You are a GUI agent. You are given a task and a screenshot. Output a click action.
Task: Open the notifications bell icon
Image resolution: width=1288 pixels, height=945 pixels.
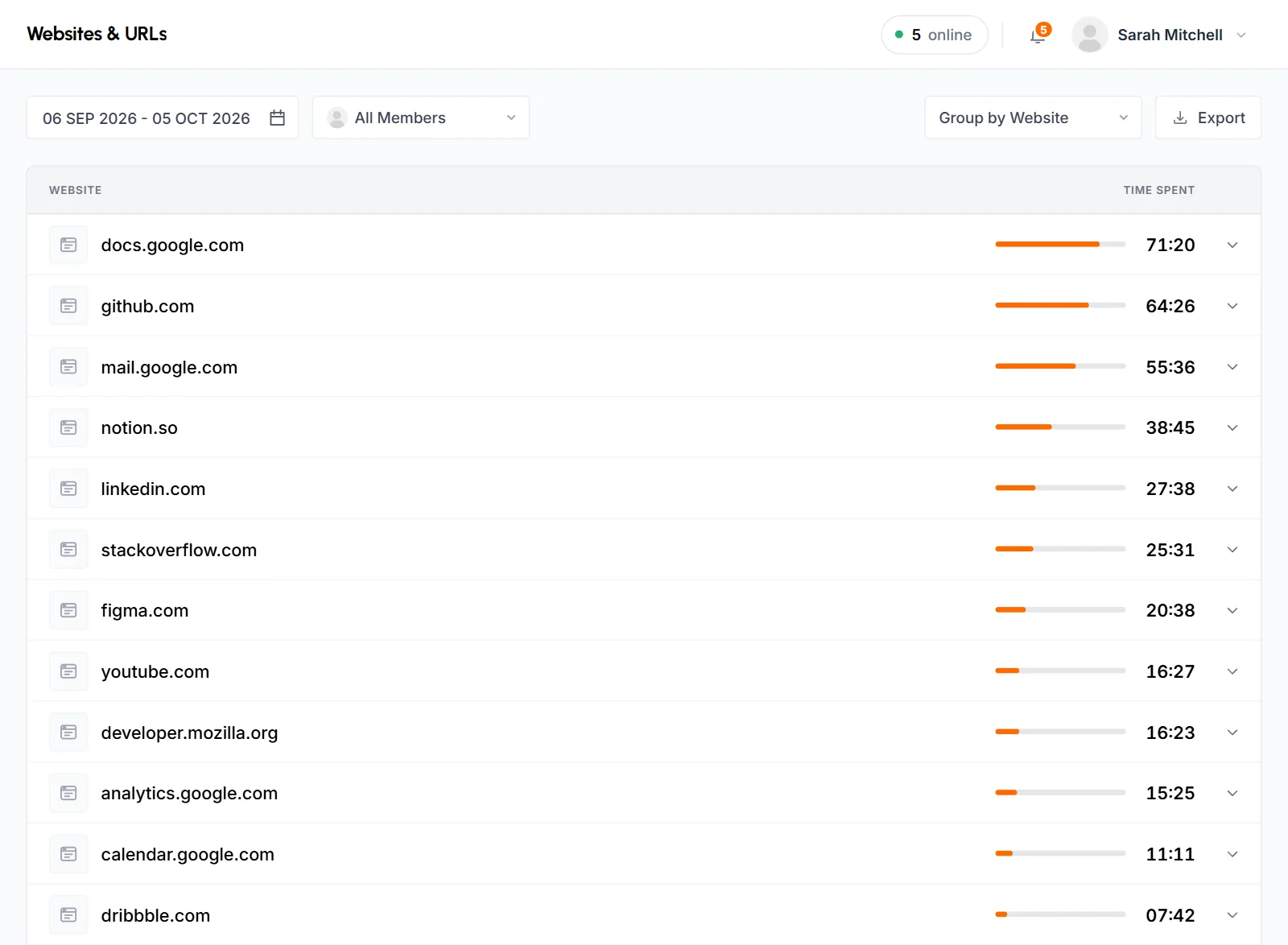(1038, 35)
